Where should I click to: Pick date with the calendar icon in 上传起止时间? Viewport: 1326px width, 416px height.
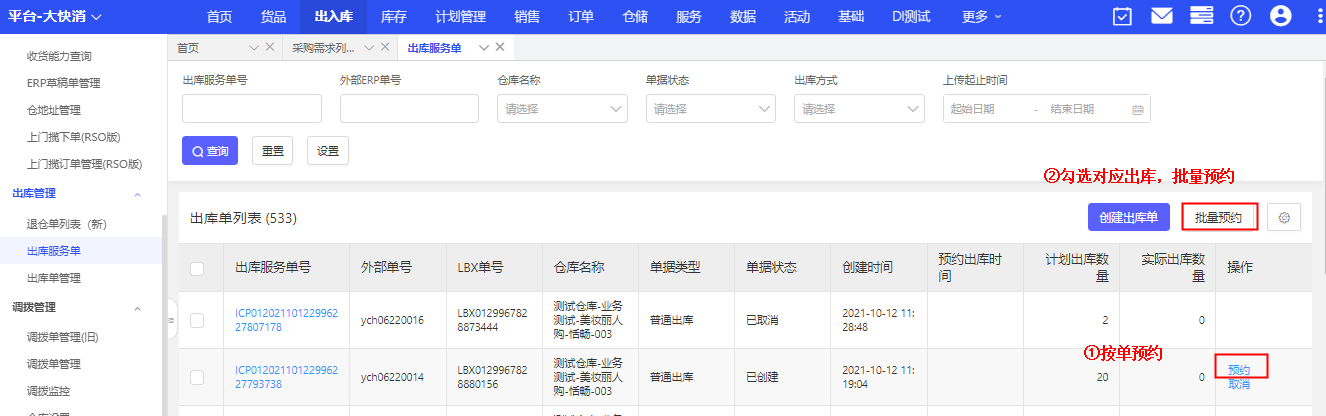click(x=1137, y=109)
